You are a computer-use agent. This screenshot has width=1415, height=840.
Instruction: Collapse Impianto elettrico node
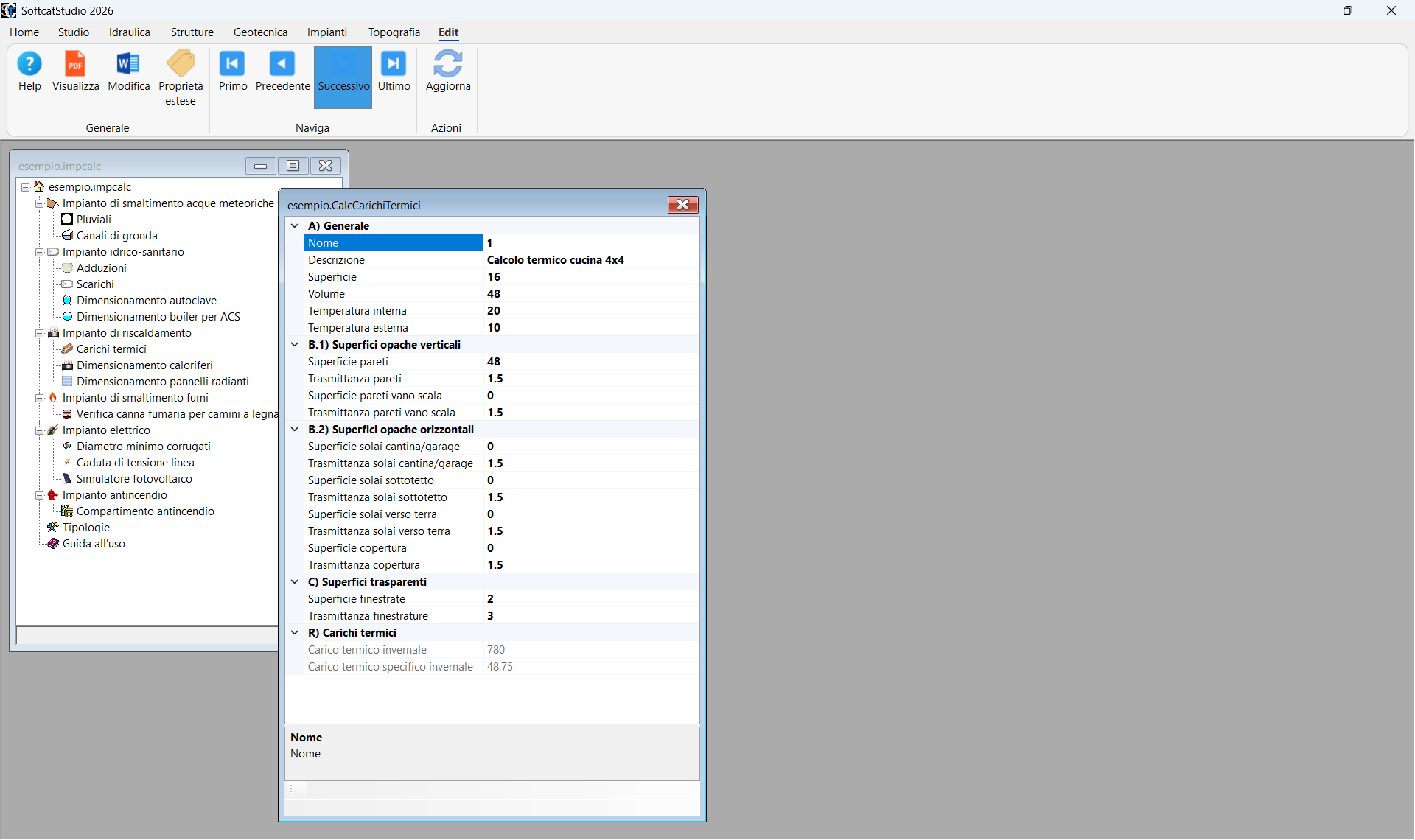39,430
